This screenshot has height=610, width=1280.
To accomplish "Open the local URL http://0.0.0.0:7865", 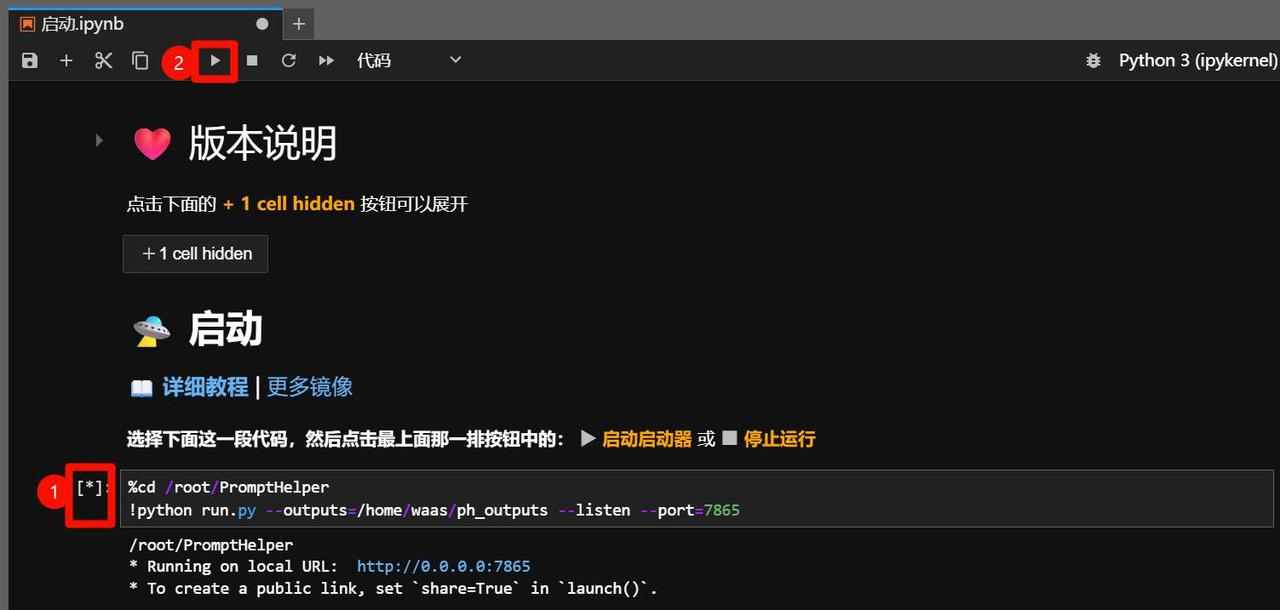I will click(443, 566).
